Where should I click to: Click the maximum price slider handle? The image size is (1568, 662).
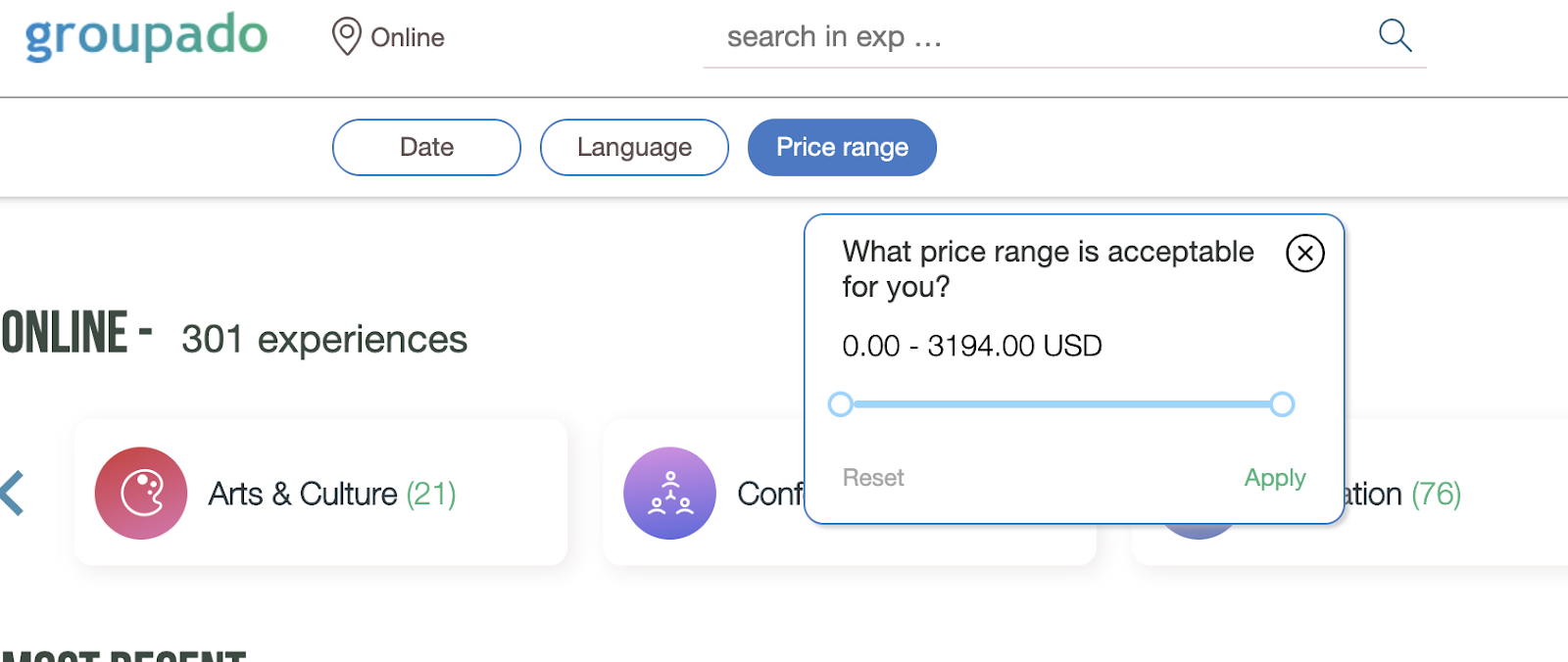pyautogui.click(x=1282, y=404)
